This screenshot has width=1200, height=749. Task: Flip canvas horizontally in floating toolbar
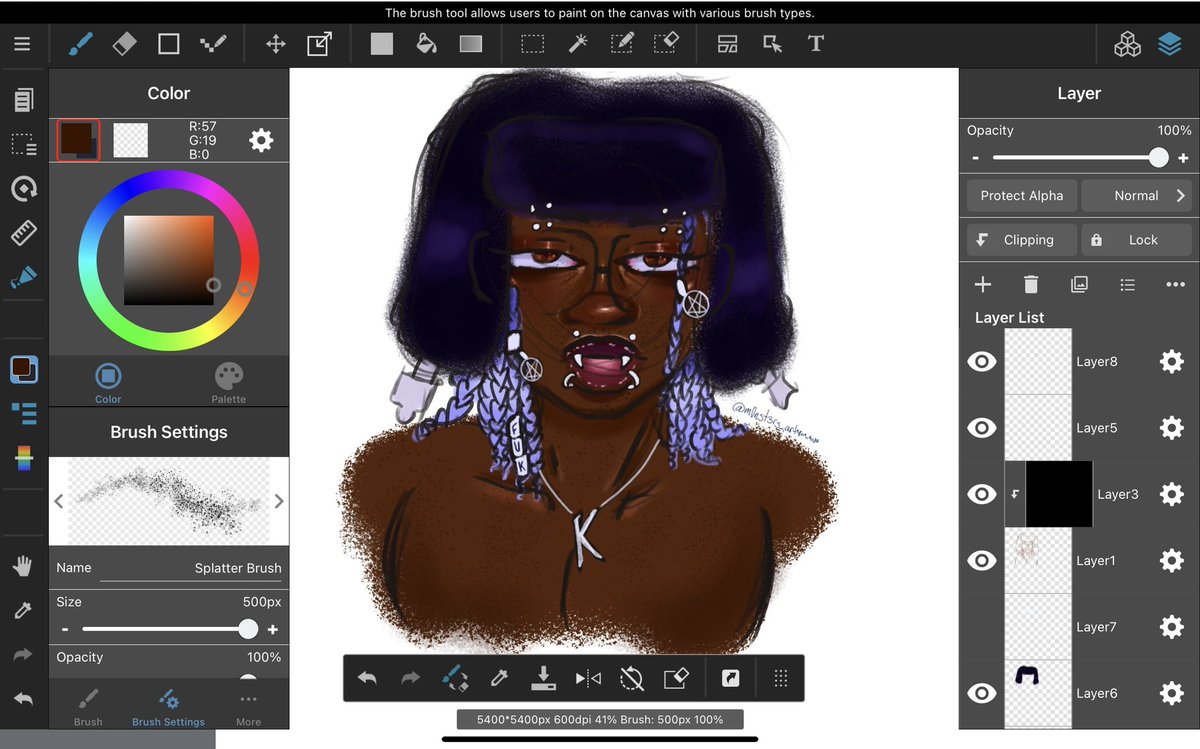[588, 678]
